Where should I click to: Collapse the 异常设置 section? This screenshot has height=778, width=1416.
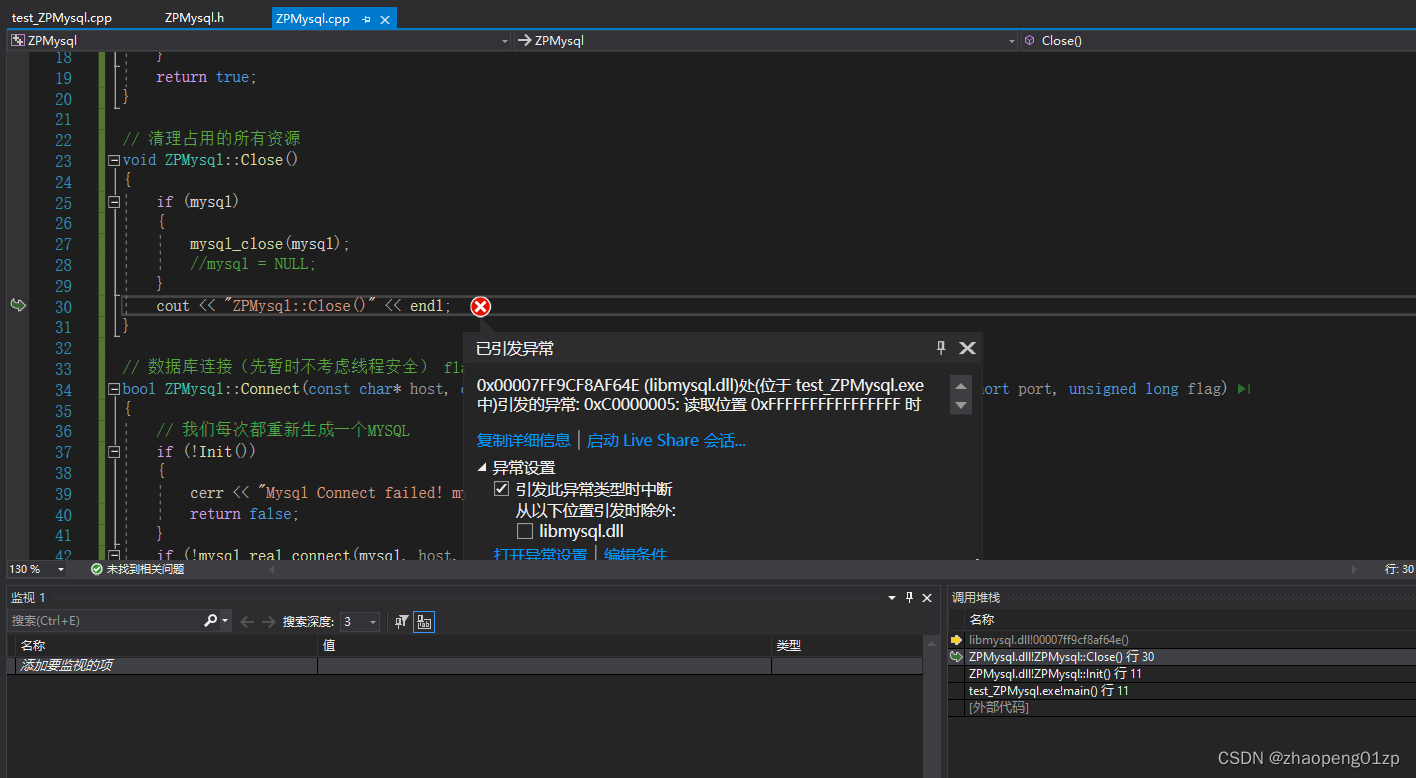pos(482,467)
